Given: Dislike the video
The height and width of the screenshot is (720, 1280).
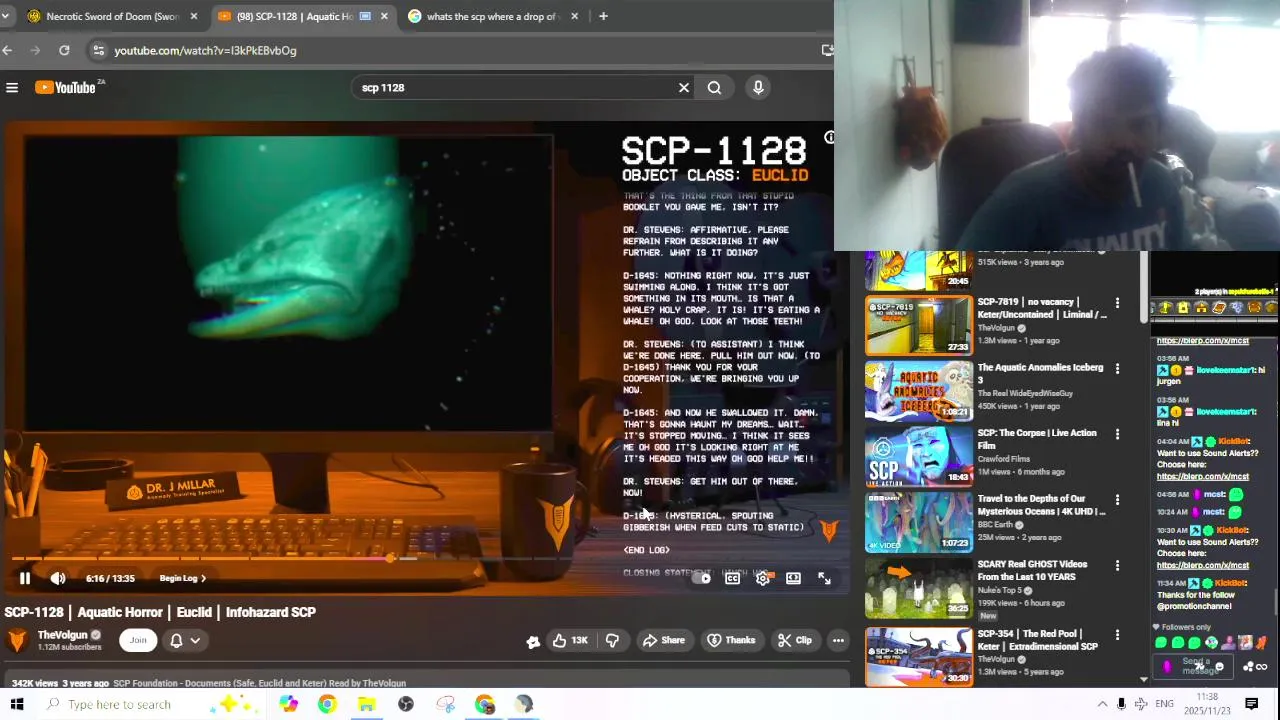Looking at the screenshot, I should [x=612, y=640].
